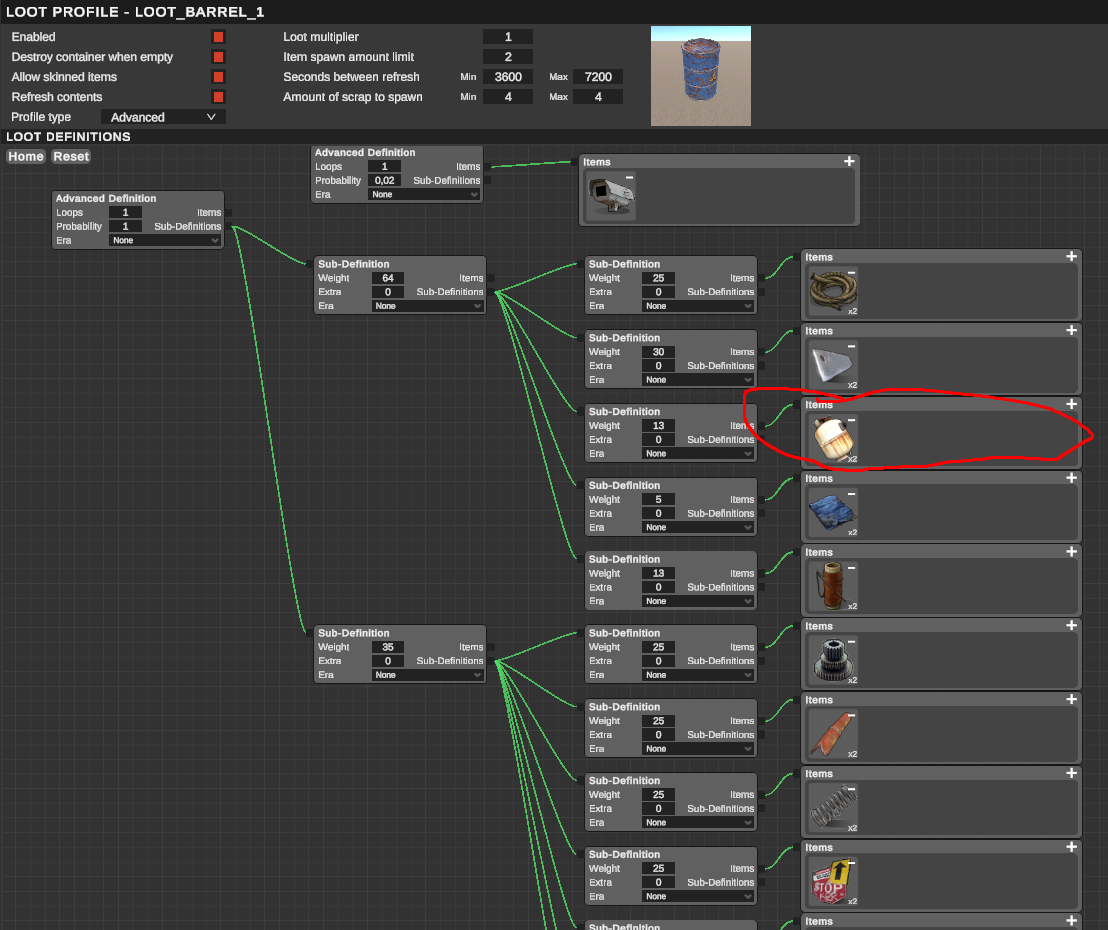Screen dimensions: 1108x930
Task: Click the LOOT DEFINITIONS heading text
Action: click(x=69, y=136)
